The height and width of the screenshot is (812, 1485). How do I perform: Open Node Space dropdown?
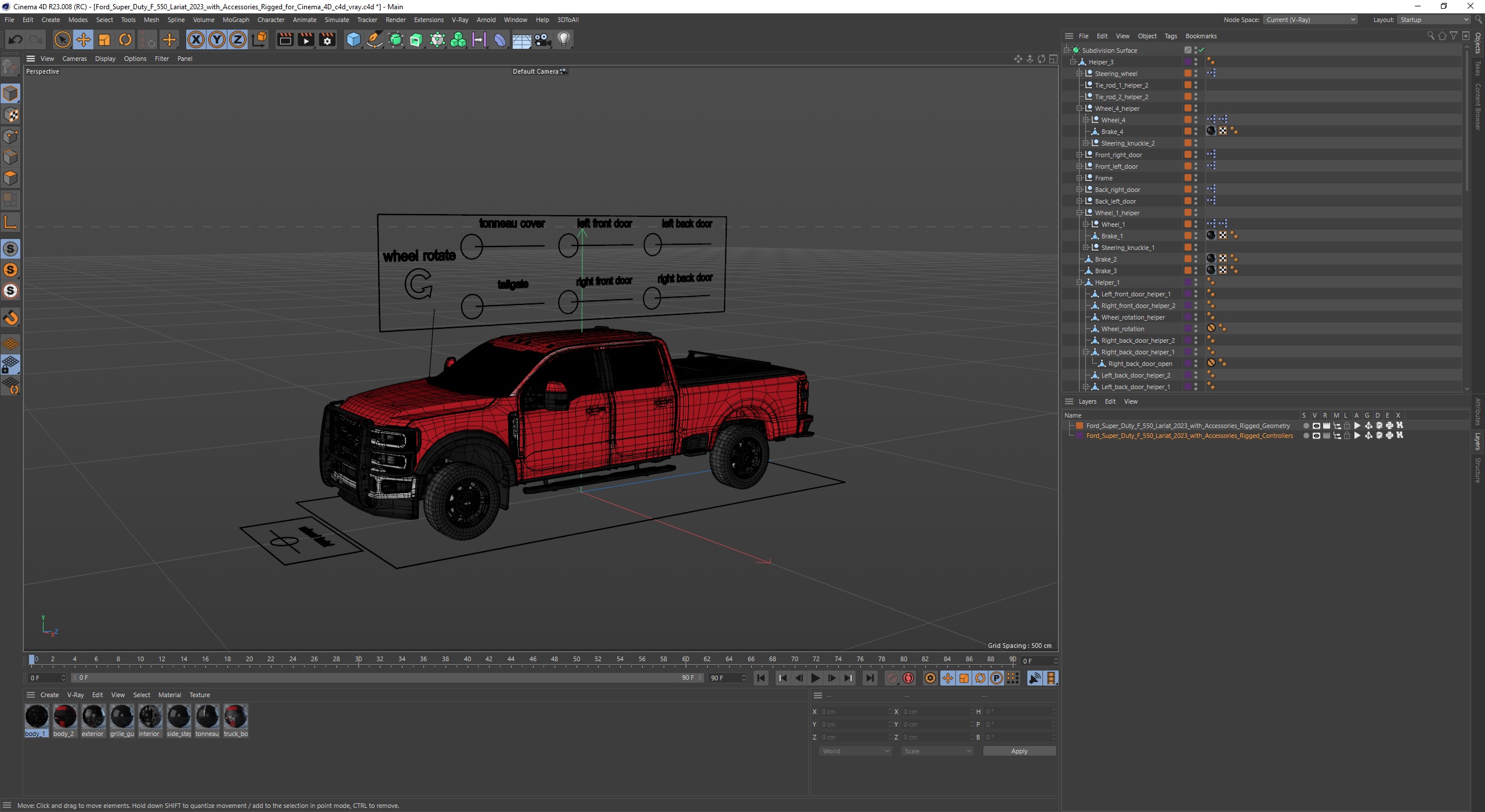coord(1310,20)
